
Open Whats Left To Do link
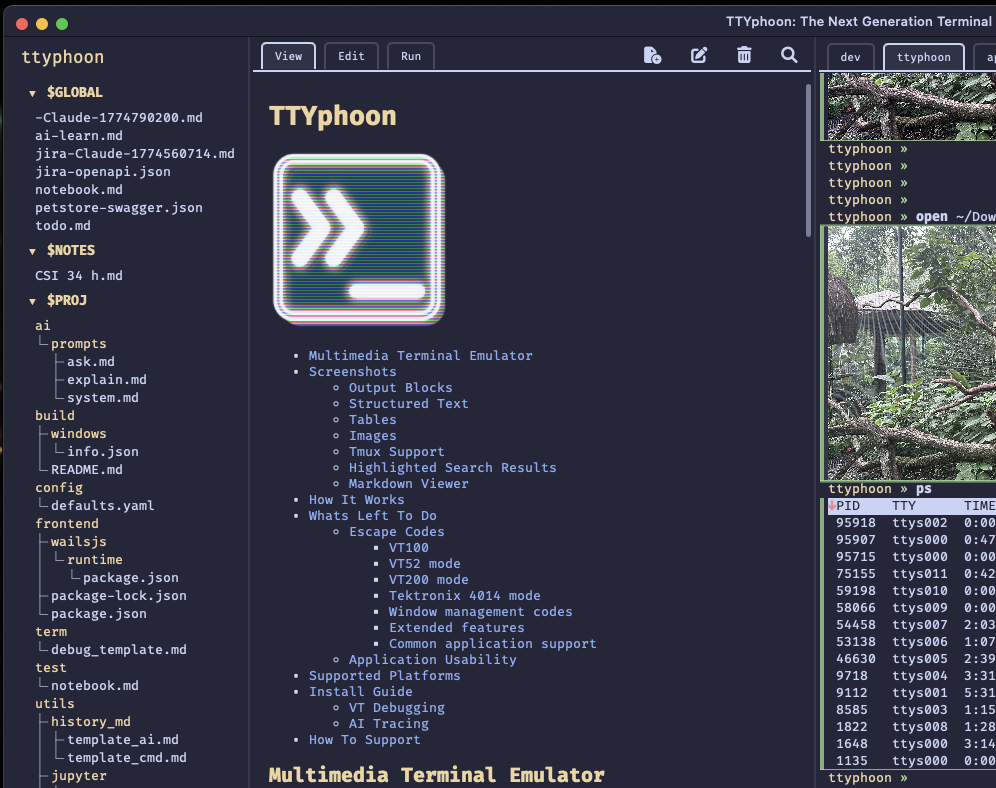click(x=373, y=516)
